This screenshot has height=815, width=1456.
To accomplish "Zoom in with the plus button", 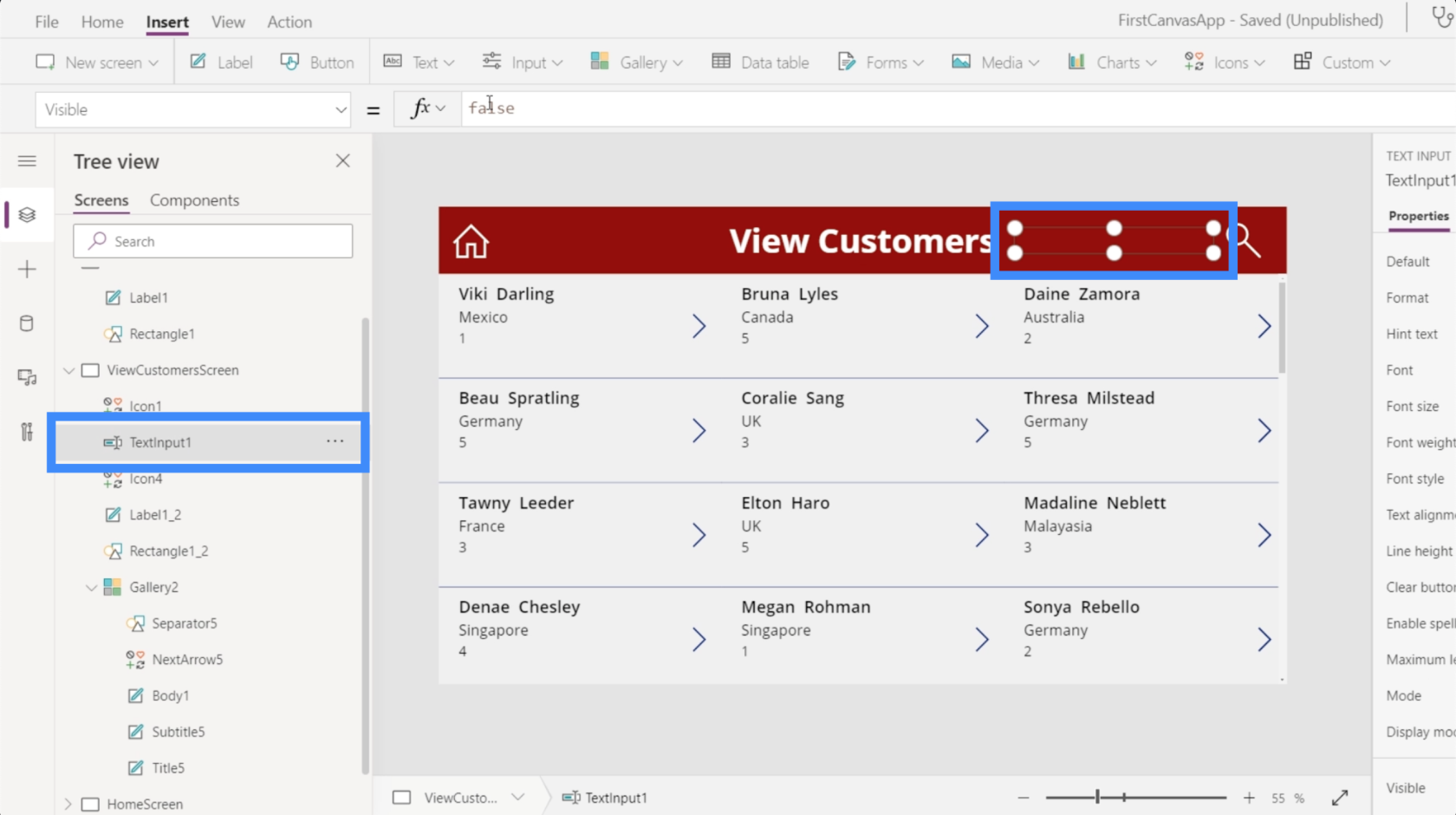I will coord(1249,798).
